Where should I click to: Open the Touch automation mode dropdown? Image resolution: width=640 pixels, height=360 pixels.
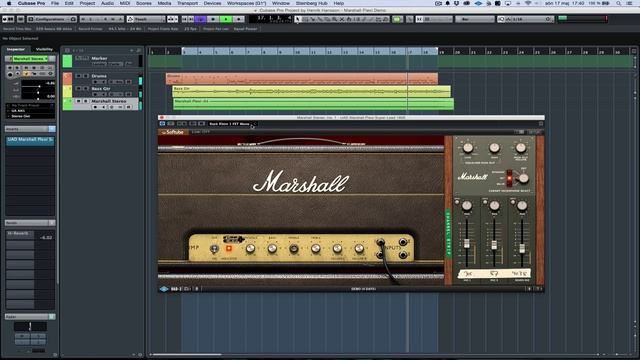pos(146,19)
